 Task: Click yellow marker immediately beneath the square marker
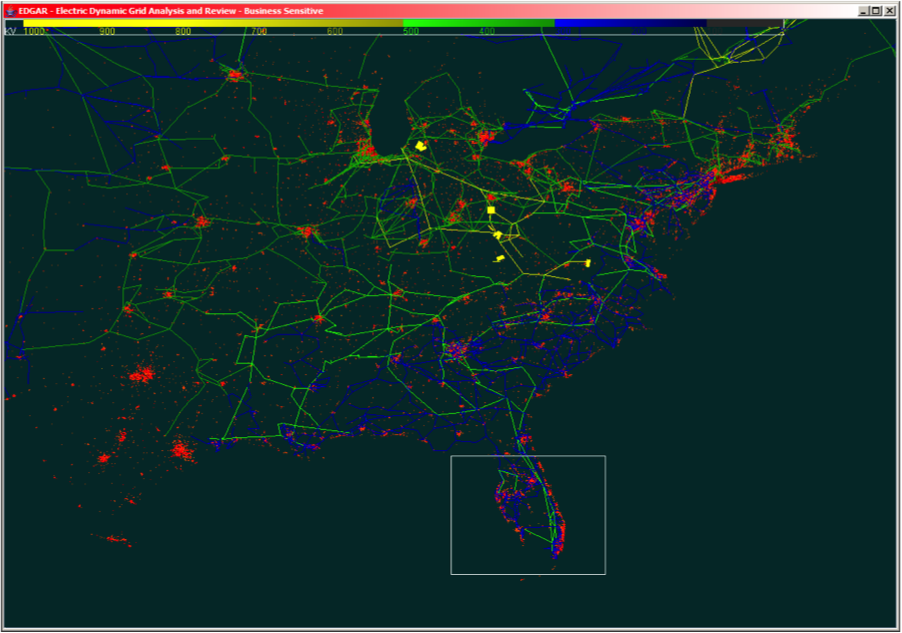498,235
